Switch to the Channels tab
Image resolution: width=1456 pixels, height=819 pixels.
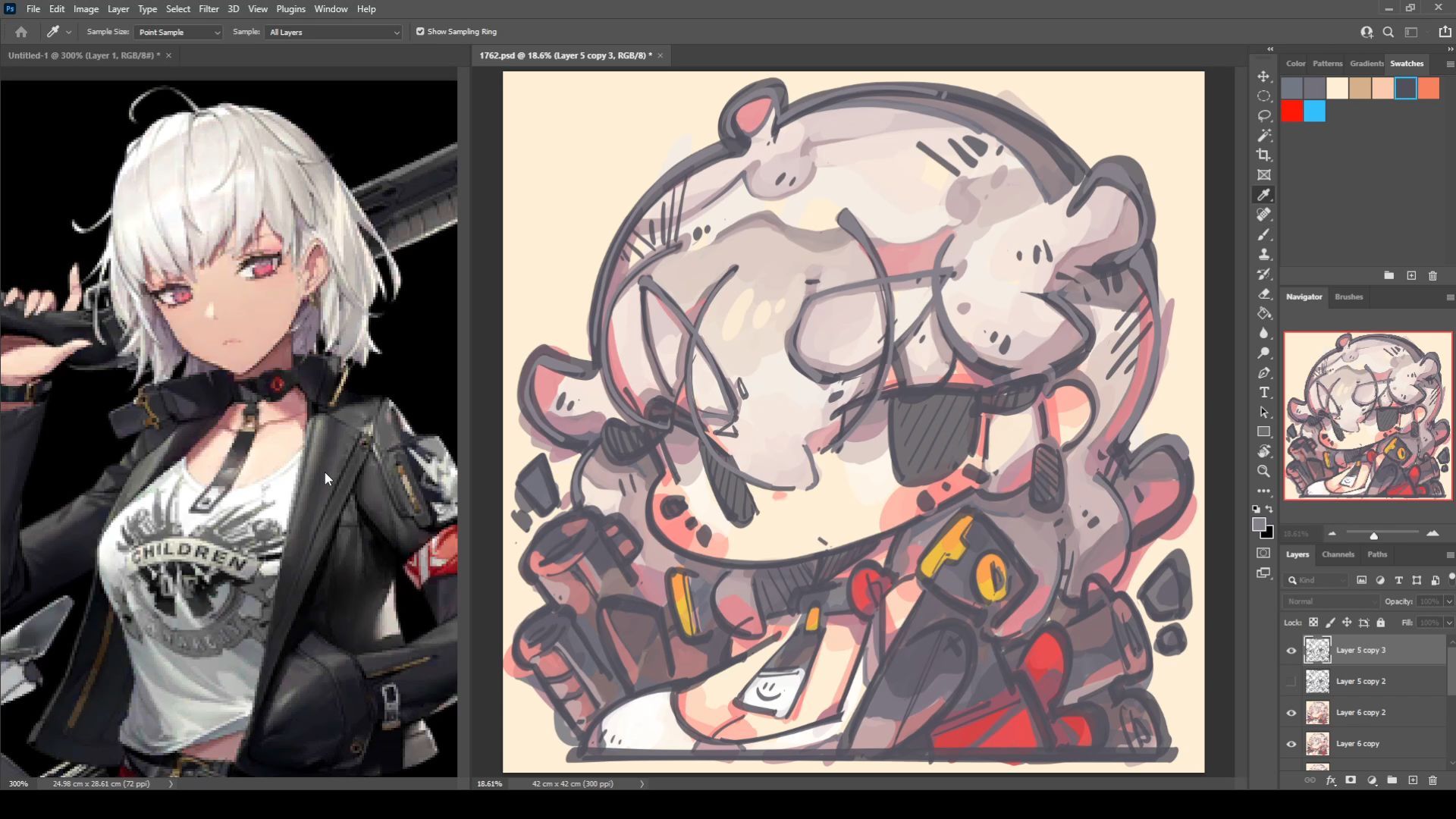point(1338,554)
